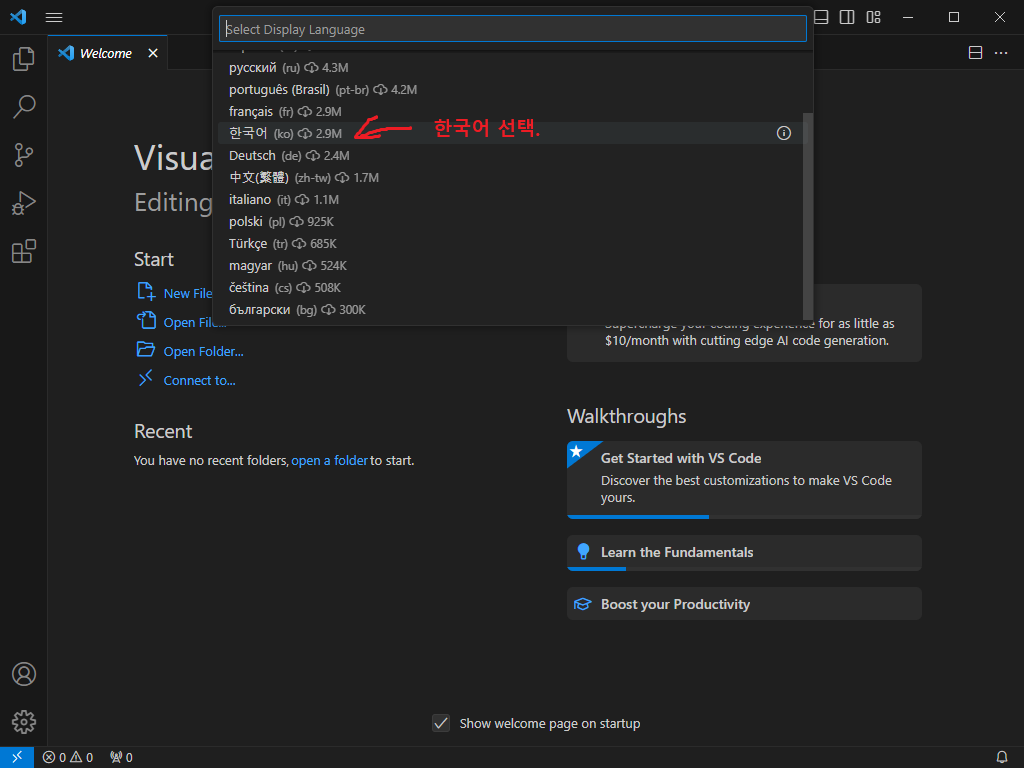This screenshot has width=1024, height=768.
Task: Select français (fr) language
Action: (x=513, y=111)
